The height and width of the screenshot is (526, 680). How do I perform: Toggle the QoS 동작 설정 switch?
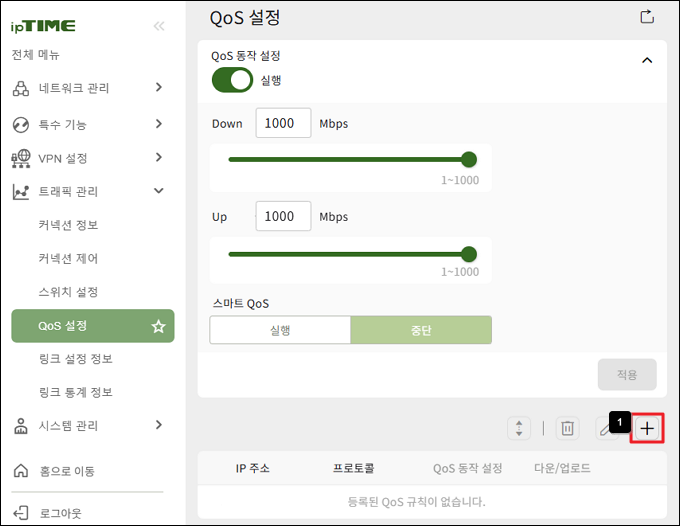[232, 80]
